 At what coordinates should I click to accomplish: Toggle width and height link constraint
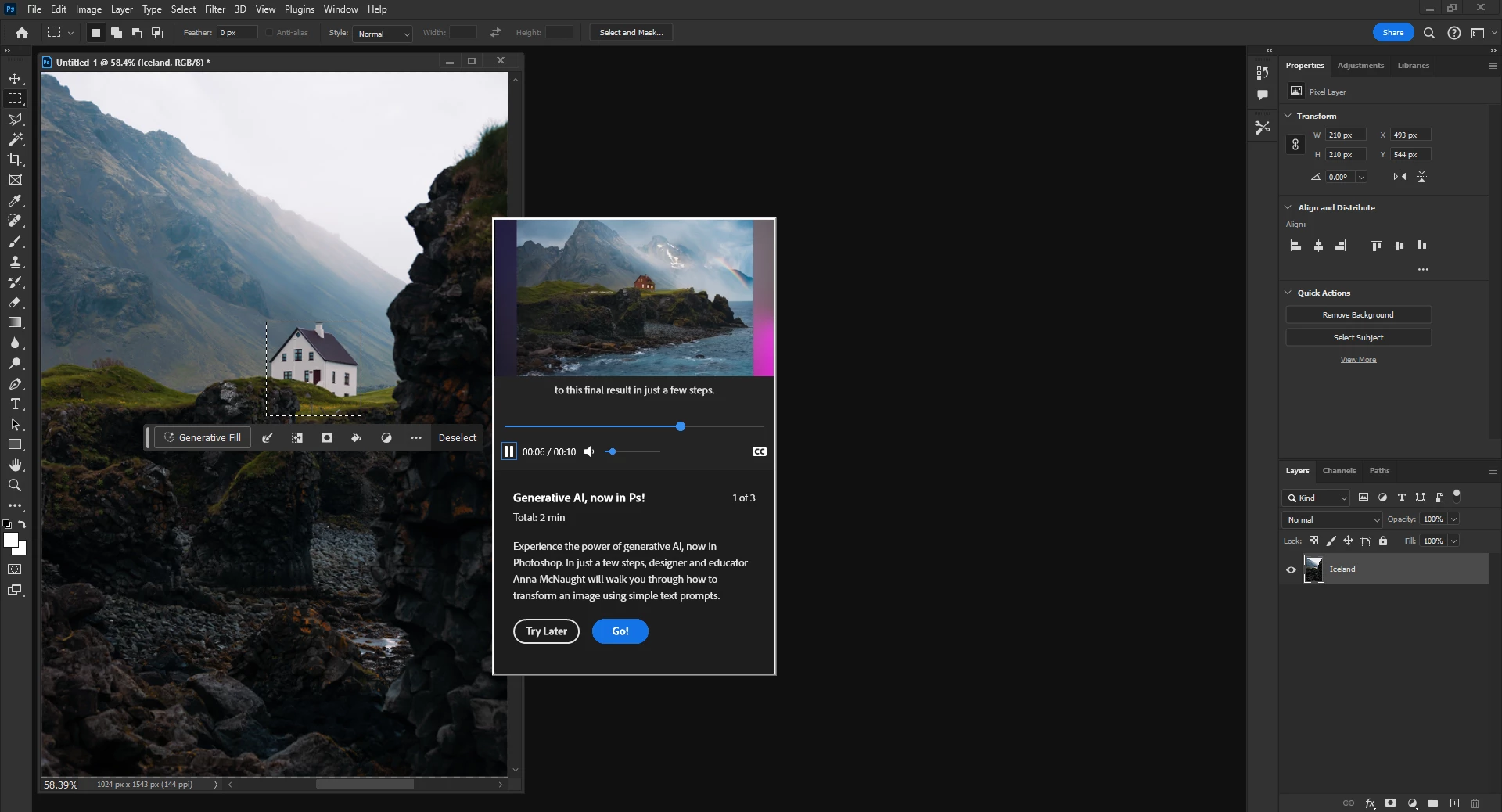[x=1295, y=145]
